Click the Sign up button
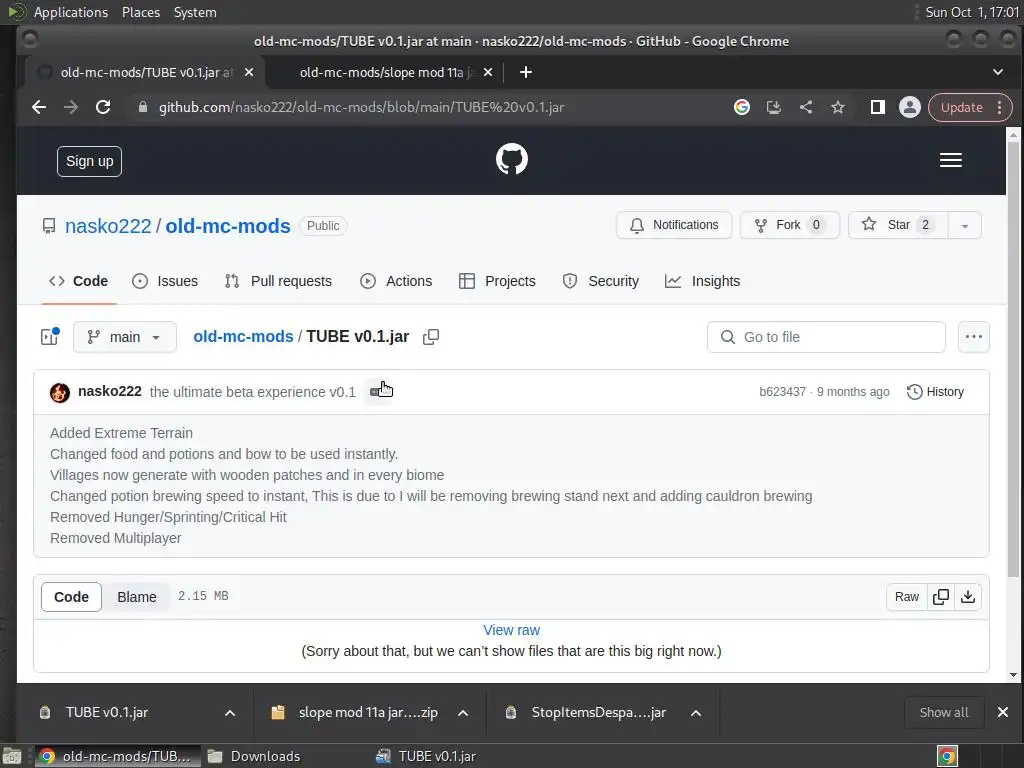1024x768 pixels. pos(89,161)
